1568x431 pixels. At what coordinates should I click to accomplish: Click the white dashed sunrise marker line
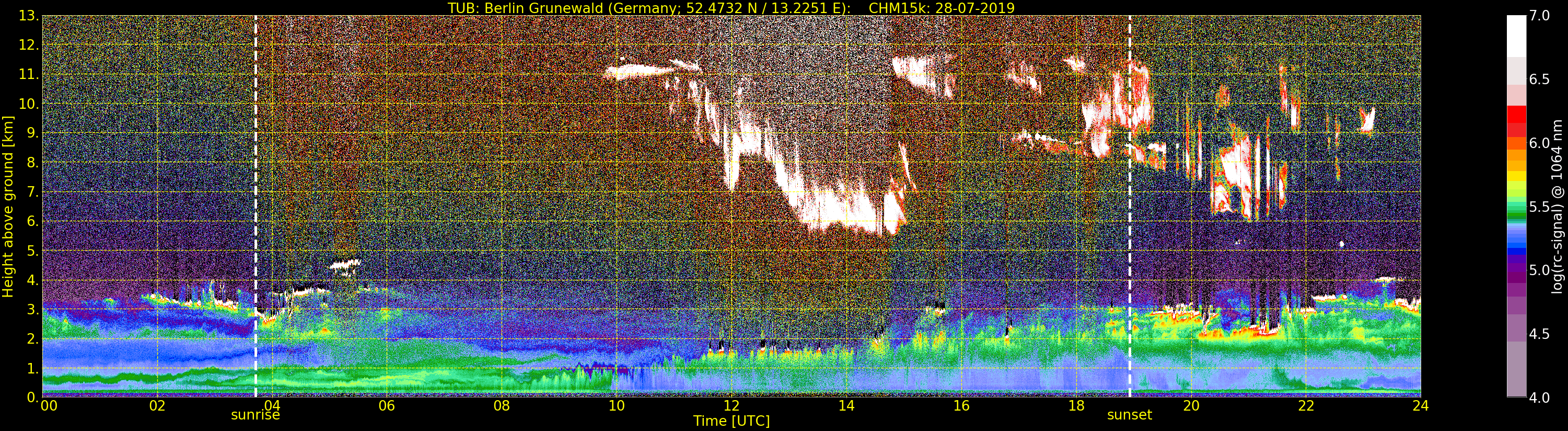tap(255, 206)
